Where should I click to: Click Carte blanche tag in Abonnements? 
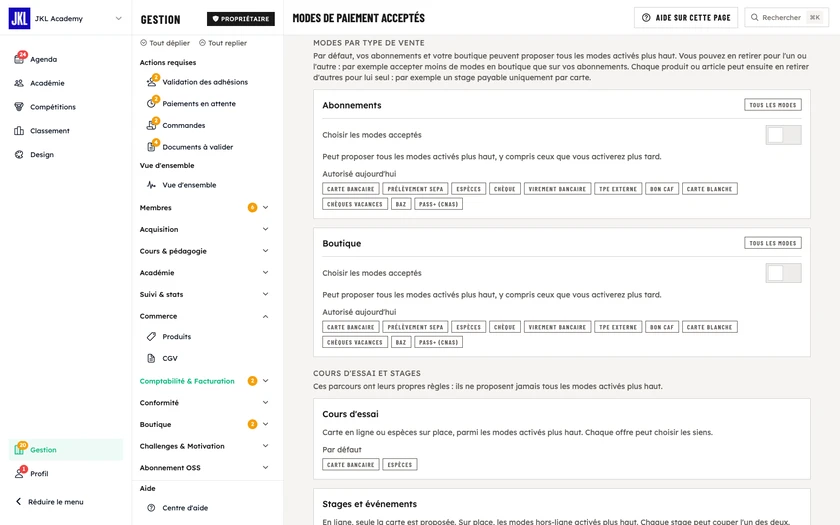click(709, 189)
